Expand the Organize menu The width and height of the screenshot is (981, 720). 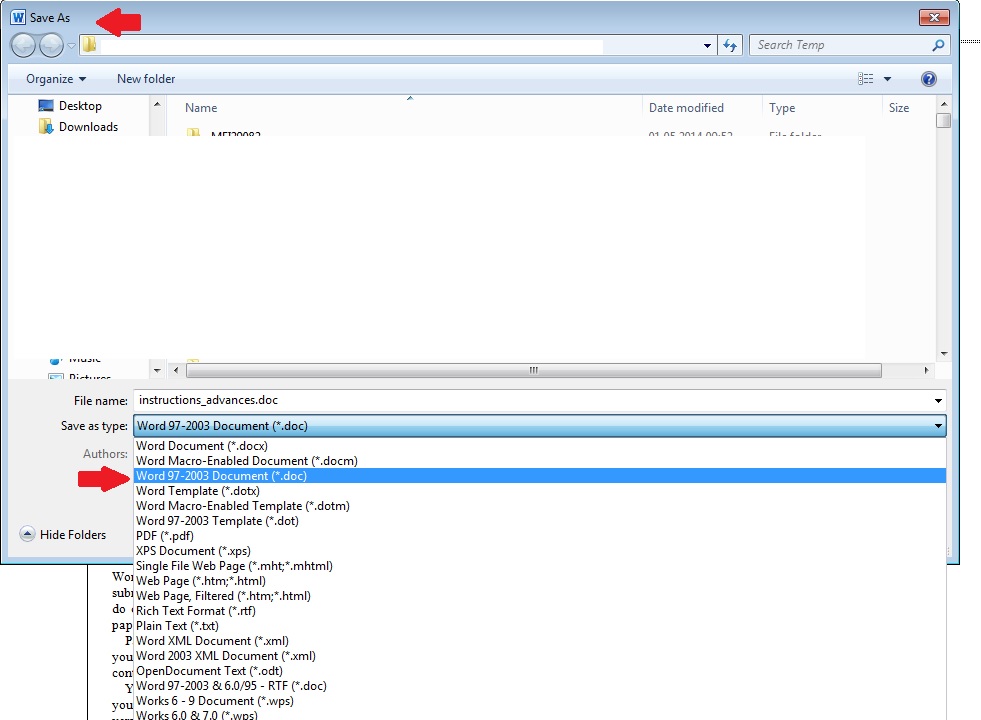[x=56, y=79]
